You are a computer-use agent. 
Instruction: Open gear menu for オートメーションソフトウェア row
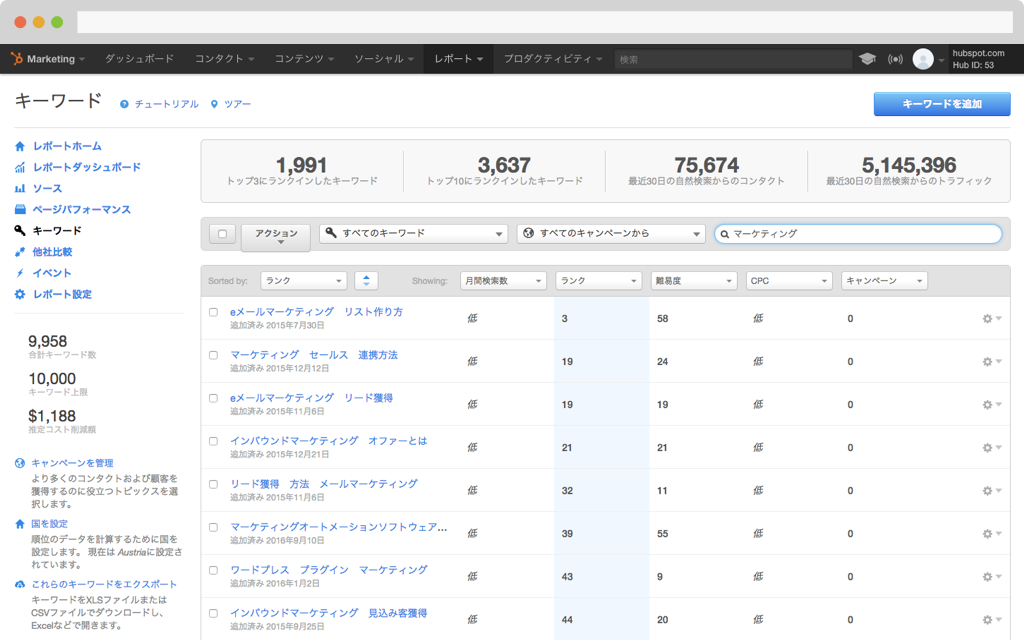coord(991,534)
